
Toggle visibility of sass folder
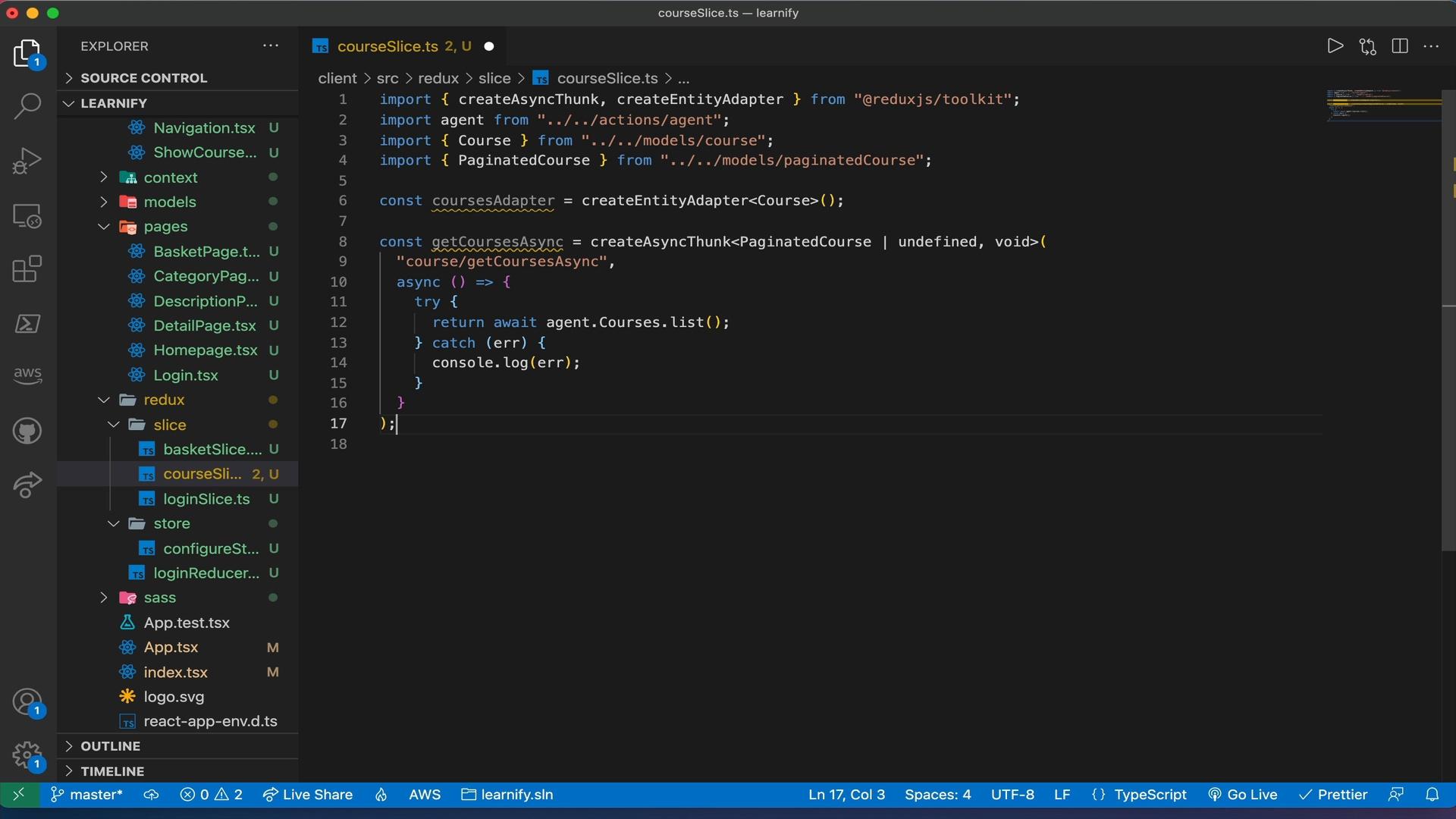click(103, 598)
